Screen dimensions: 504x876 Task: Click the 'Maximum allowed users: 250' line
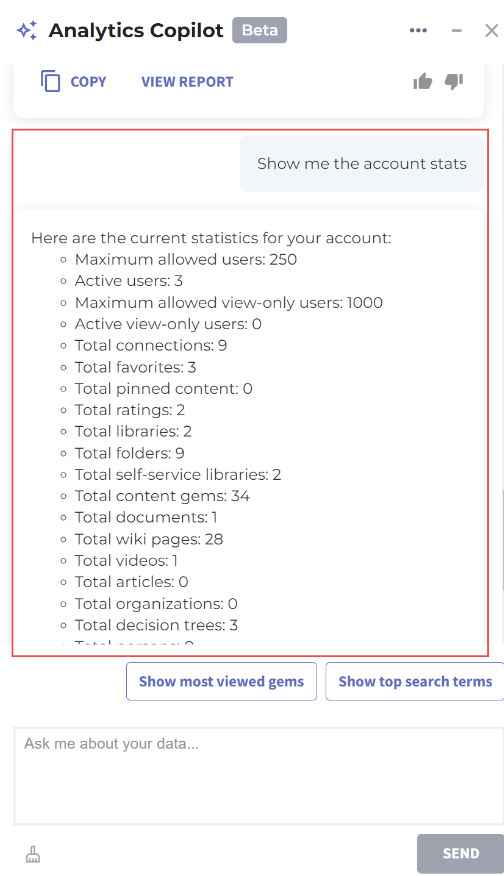point(186,260)
